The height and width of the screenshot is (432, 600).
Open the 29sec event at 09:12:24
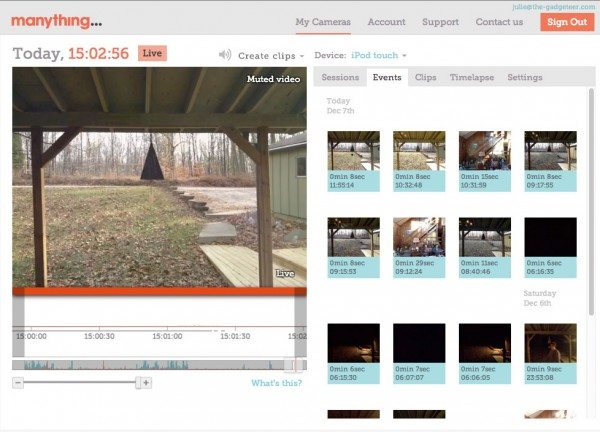pyautogui.click(x=419, y=248)
